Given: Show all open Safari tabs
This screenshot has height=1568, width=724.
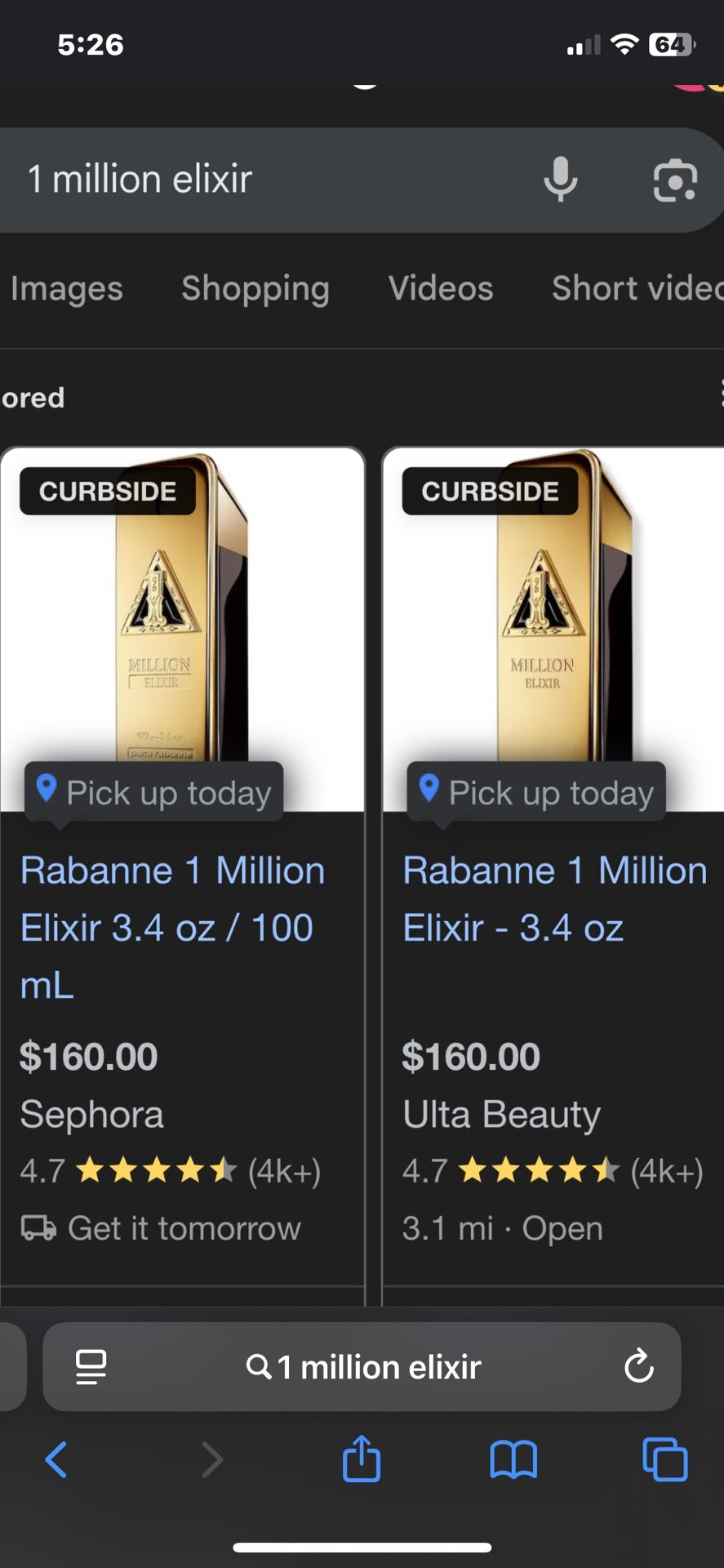Looking at the screenshot, I should coord(665,1459).
